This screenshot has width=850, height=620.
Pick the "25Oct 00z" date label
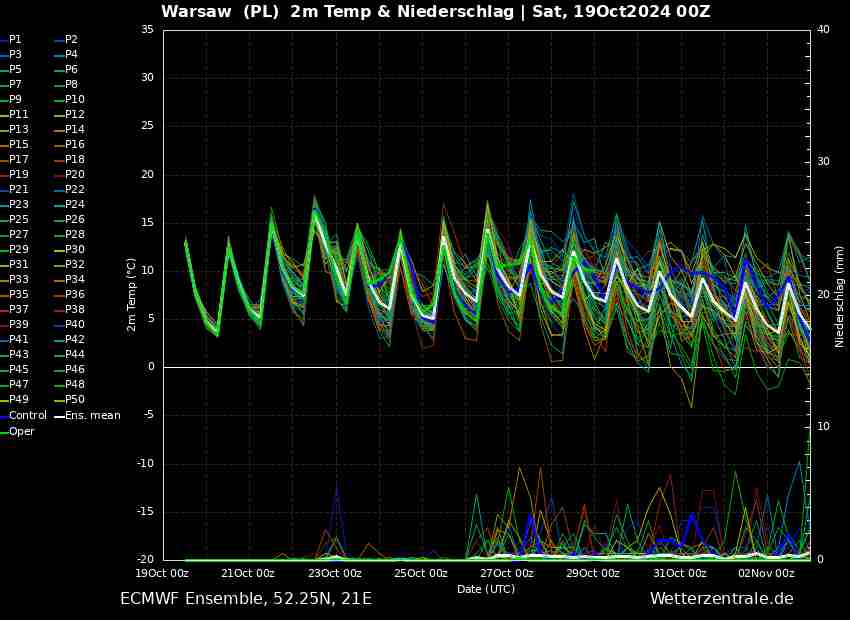pos(421,573)
